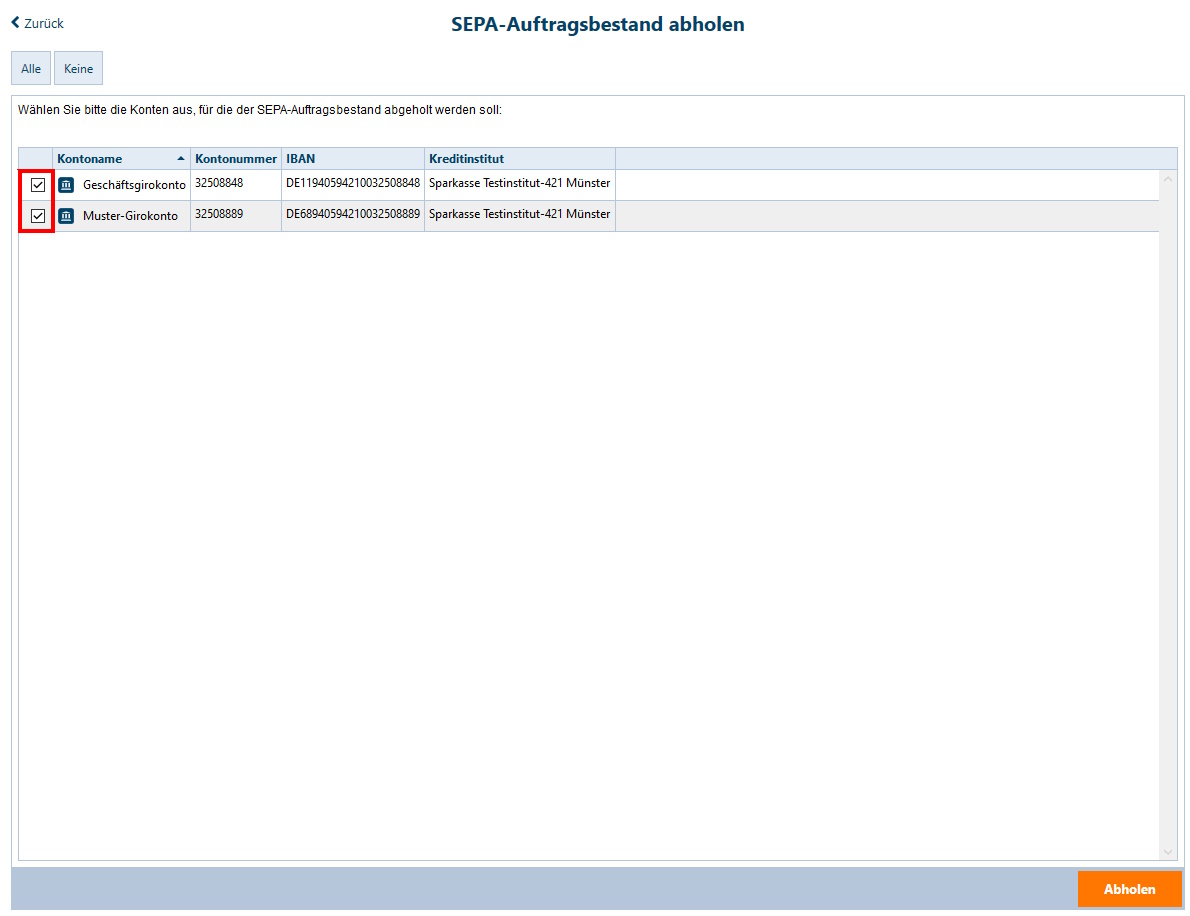Uncheck the Muster-Girokonto account checkbox
This screenshot has width=1190, height=916.
(x=37, y=215)
